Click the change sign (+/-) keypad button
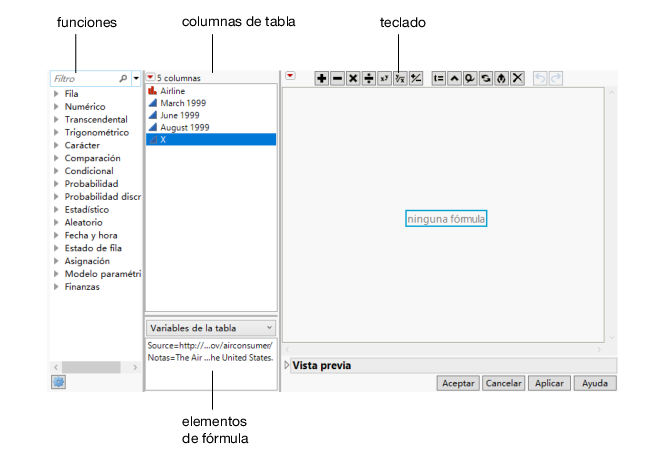This screenshot has height=457, width=648. (415, 78)
